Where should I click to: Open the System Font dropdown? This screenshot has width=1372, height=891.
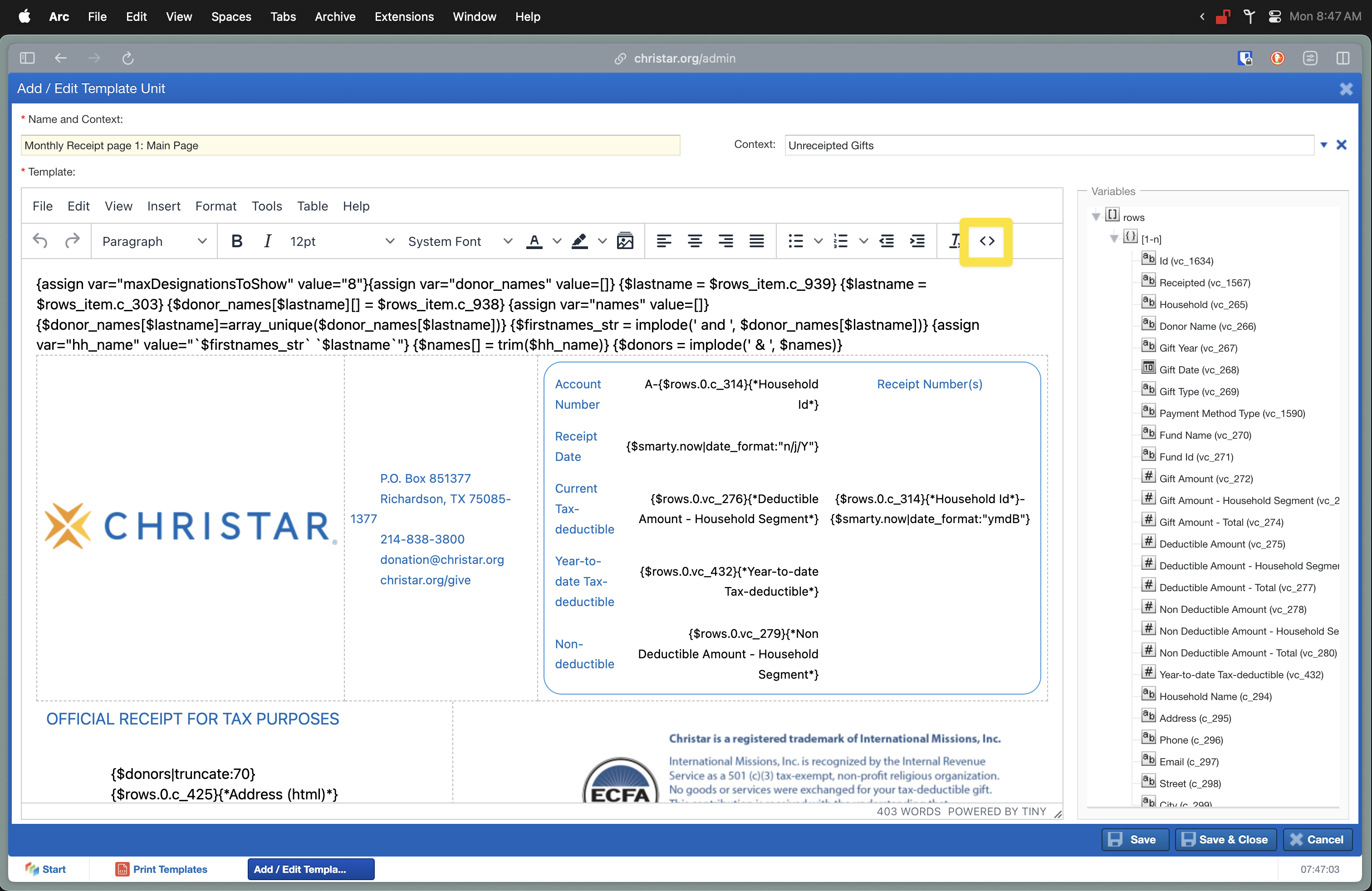(460, 241)
